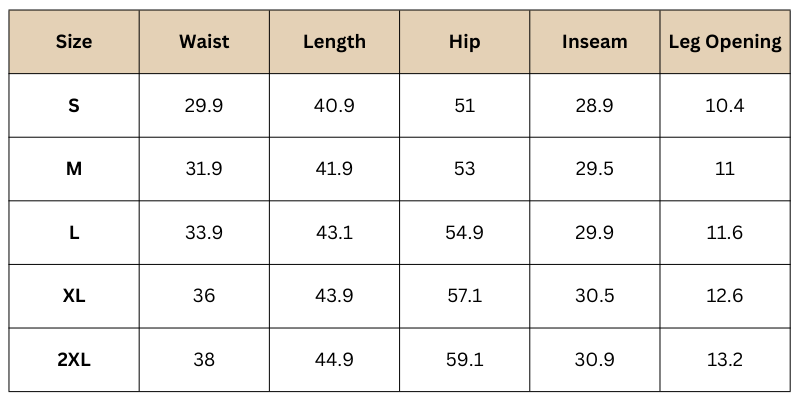Select length value 43.1 for size L
The image size is (800, 400).
point(334,233)
